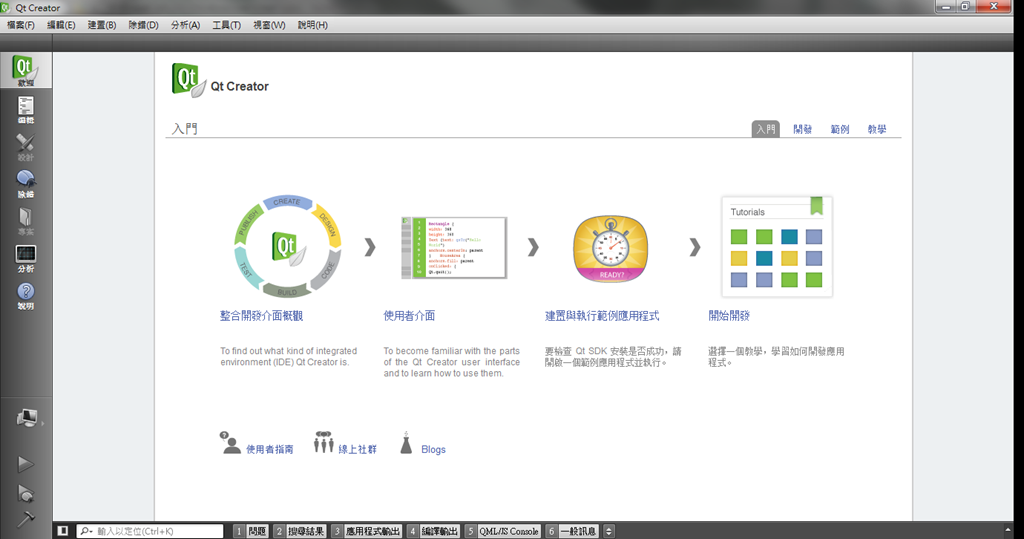Switch to Edit mode in sidebar
1024x539 pixels.
point(25,110)
